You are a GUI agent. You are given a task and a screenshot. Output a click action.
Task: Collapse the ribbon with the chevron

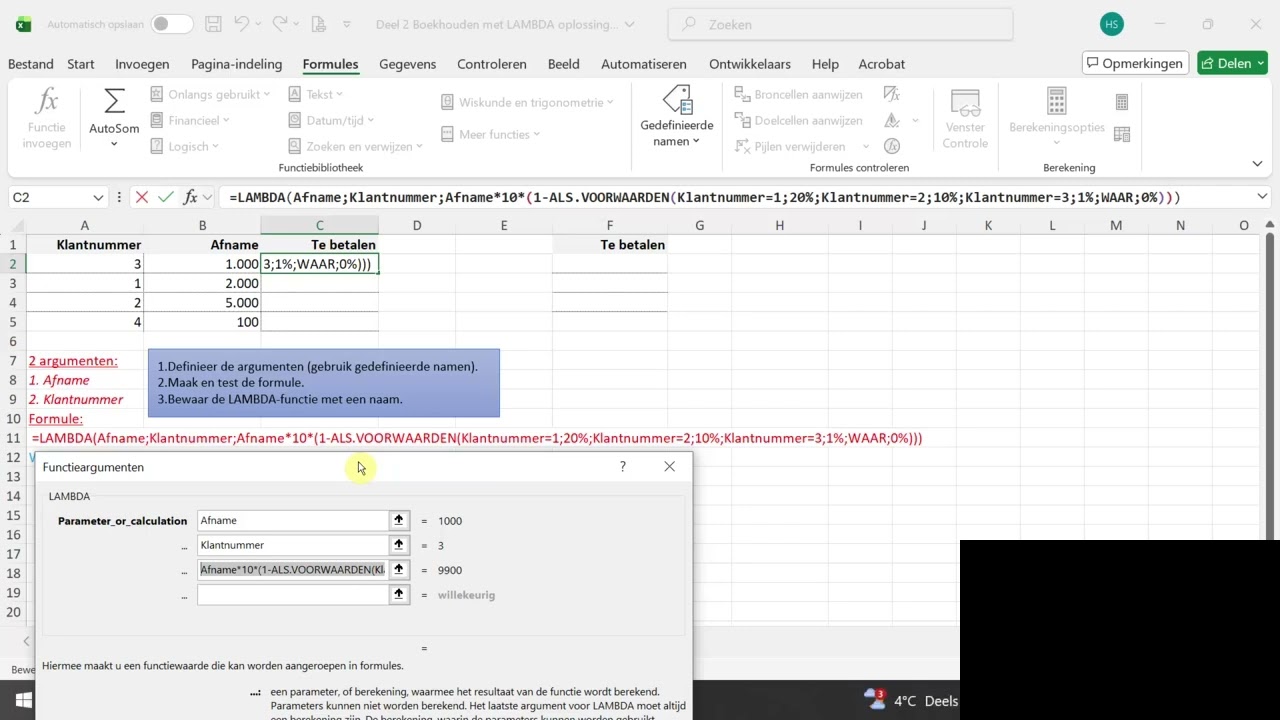pos(1258,164)
